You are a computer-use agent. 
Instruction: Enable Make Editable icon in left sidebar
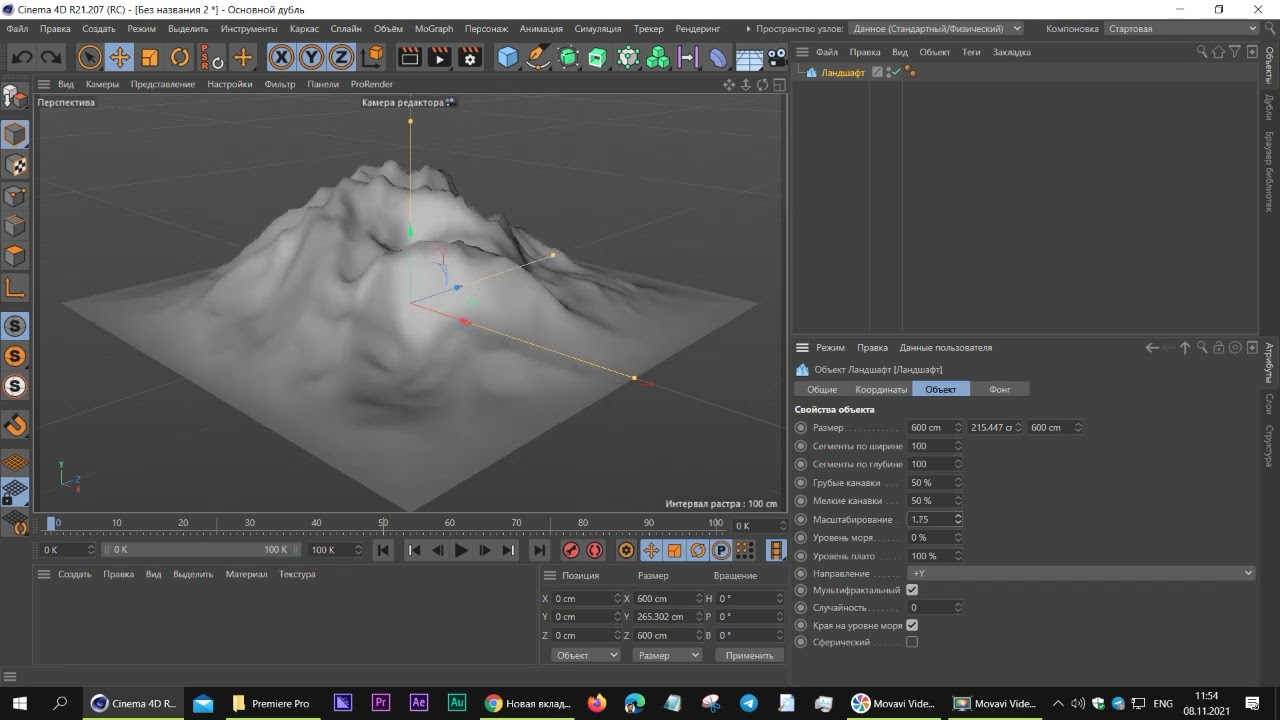click(15, 97)
